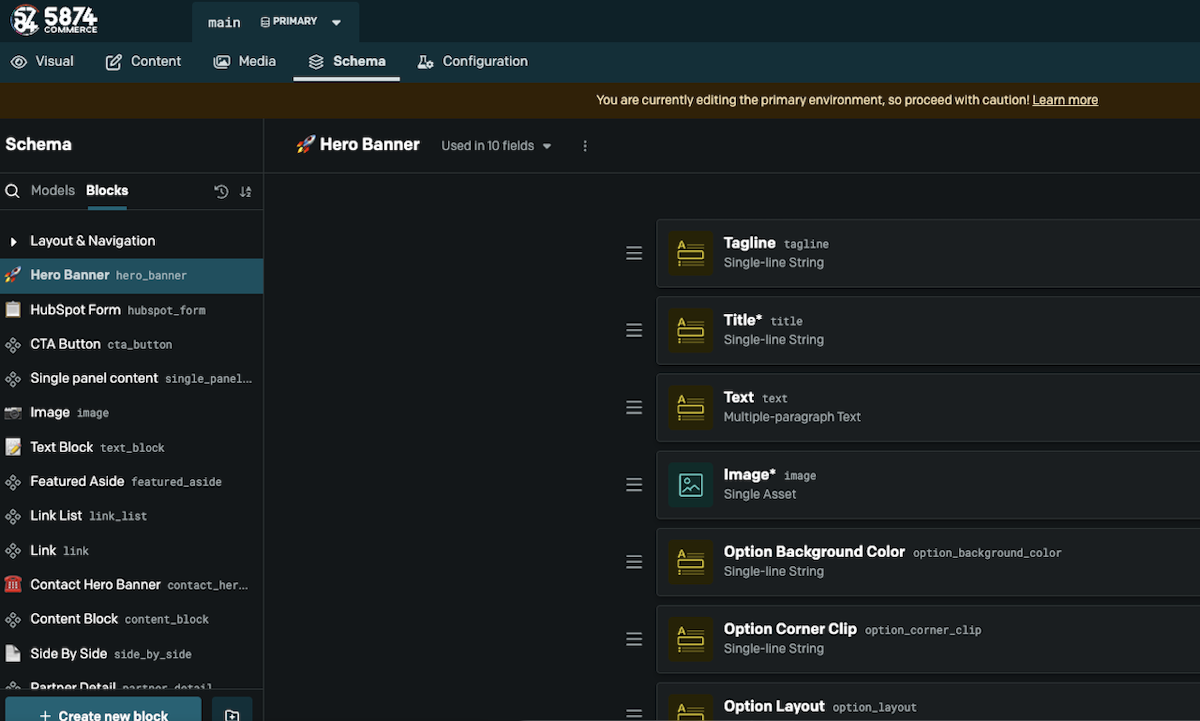The height and width of the screenshot is (721, 1200).
Task: Click the Tagline field's string type icon
Action: 691,254
